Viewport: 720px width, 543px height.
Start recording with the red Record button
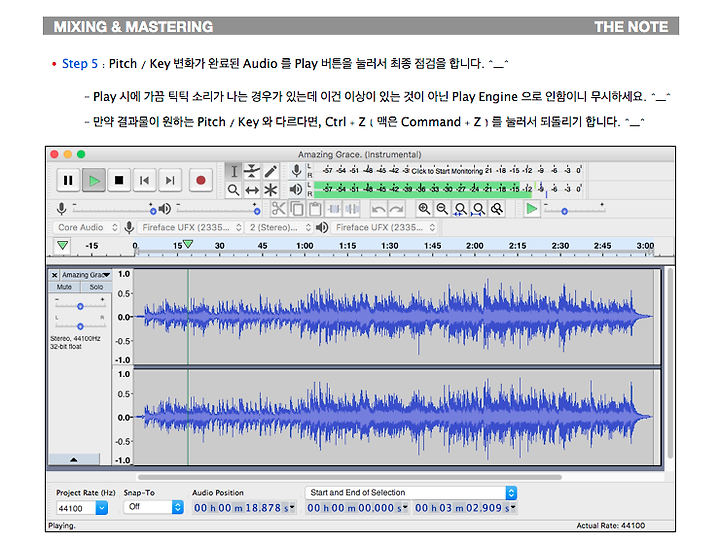[x=201, y=180]
